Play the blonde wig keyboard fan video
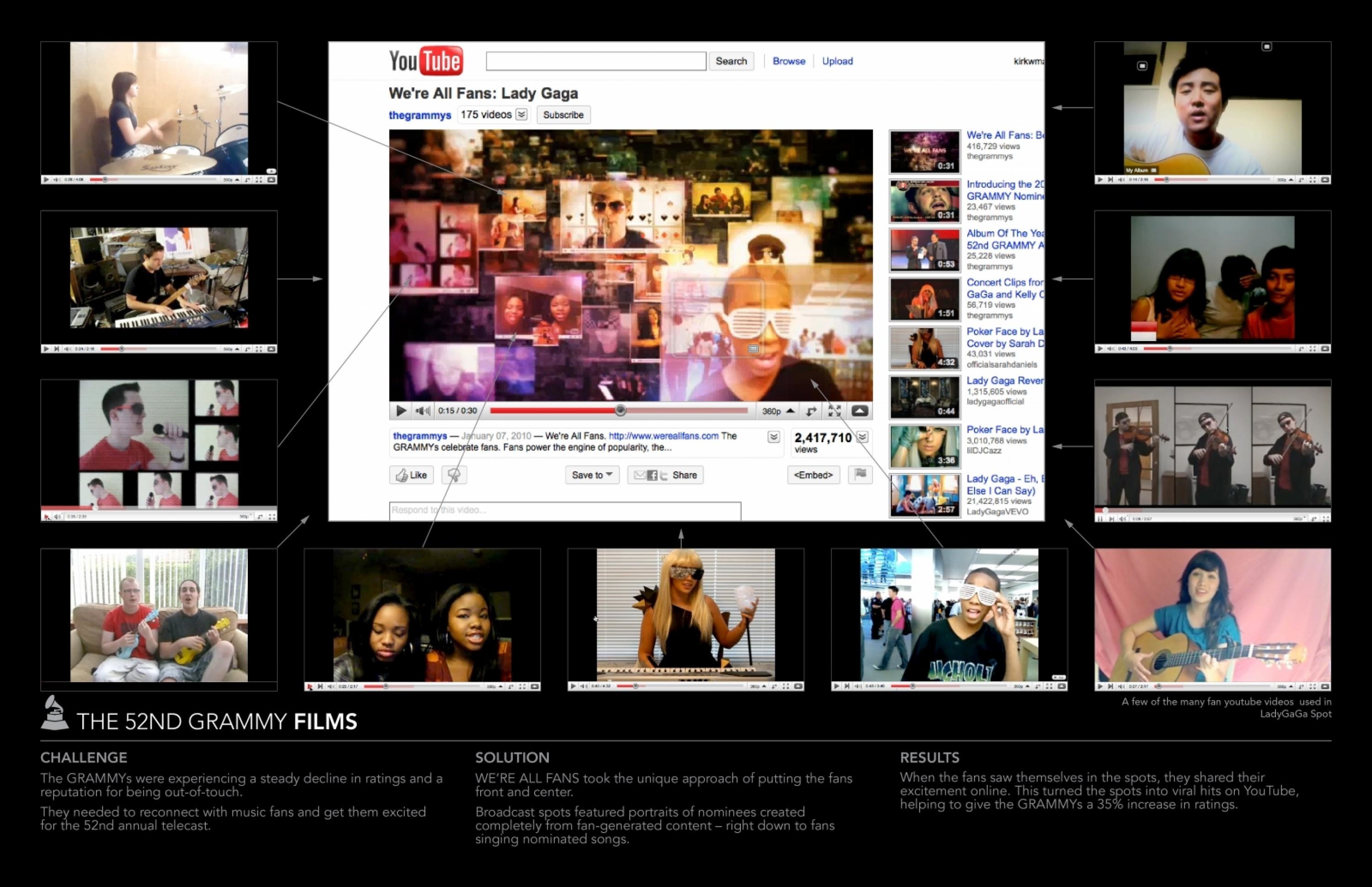Viewport: 1372px width, 887px height. [x=573, y=686]
